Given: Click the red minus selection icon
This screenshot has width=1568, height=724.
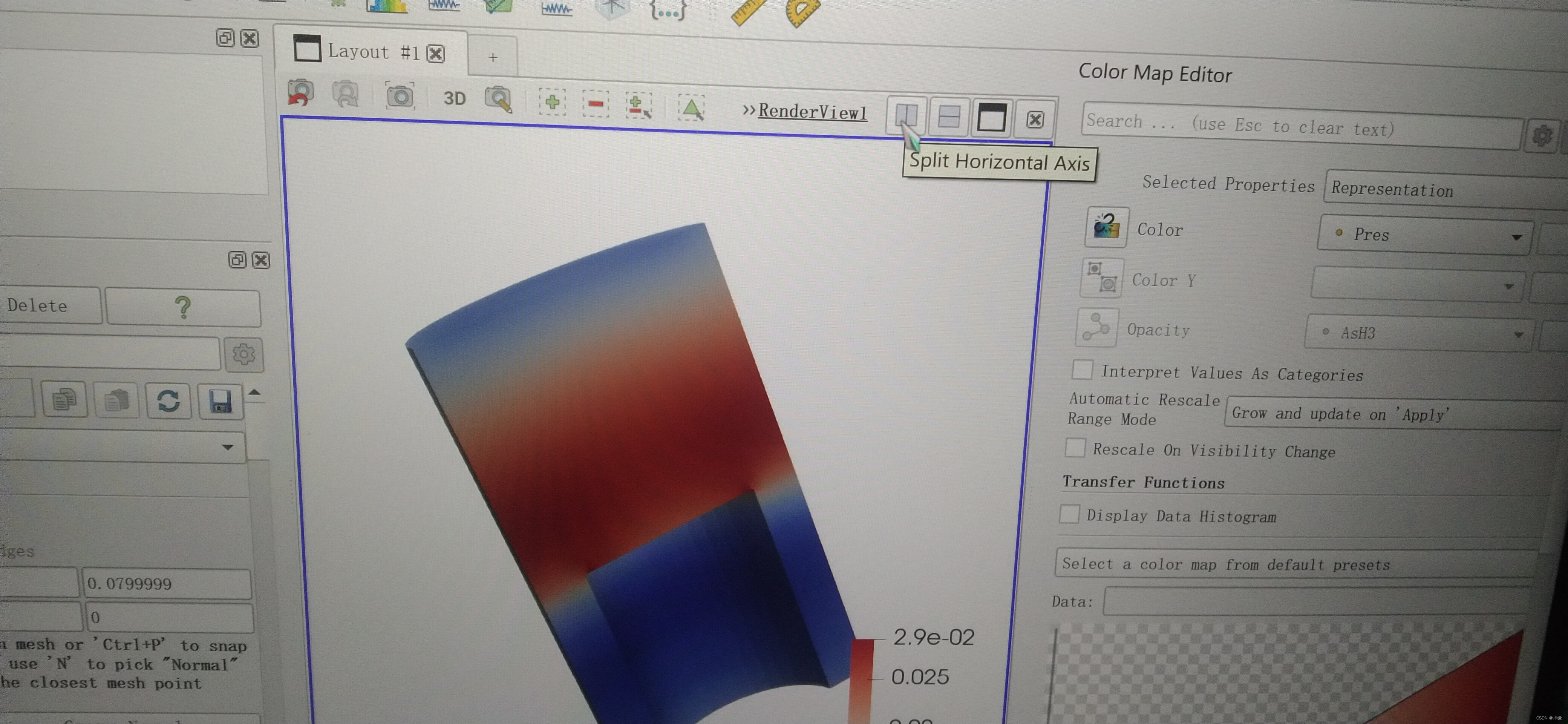Looking at the screenshot, I should (596, 104).
